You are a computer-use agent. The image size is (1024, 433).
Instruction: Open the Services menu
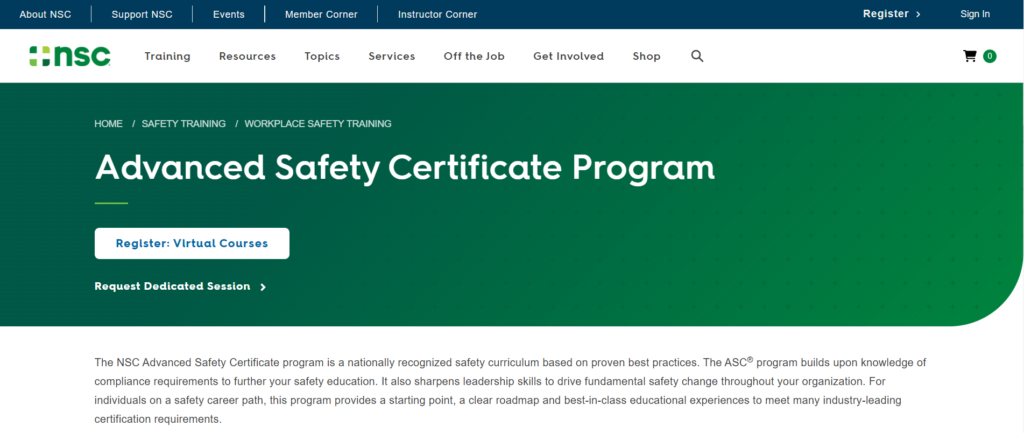(x=392, y=56)
